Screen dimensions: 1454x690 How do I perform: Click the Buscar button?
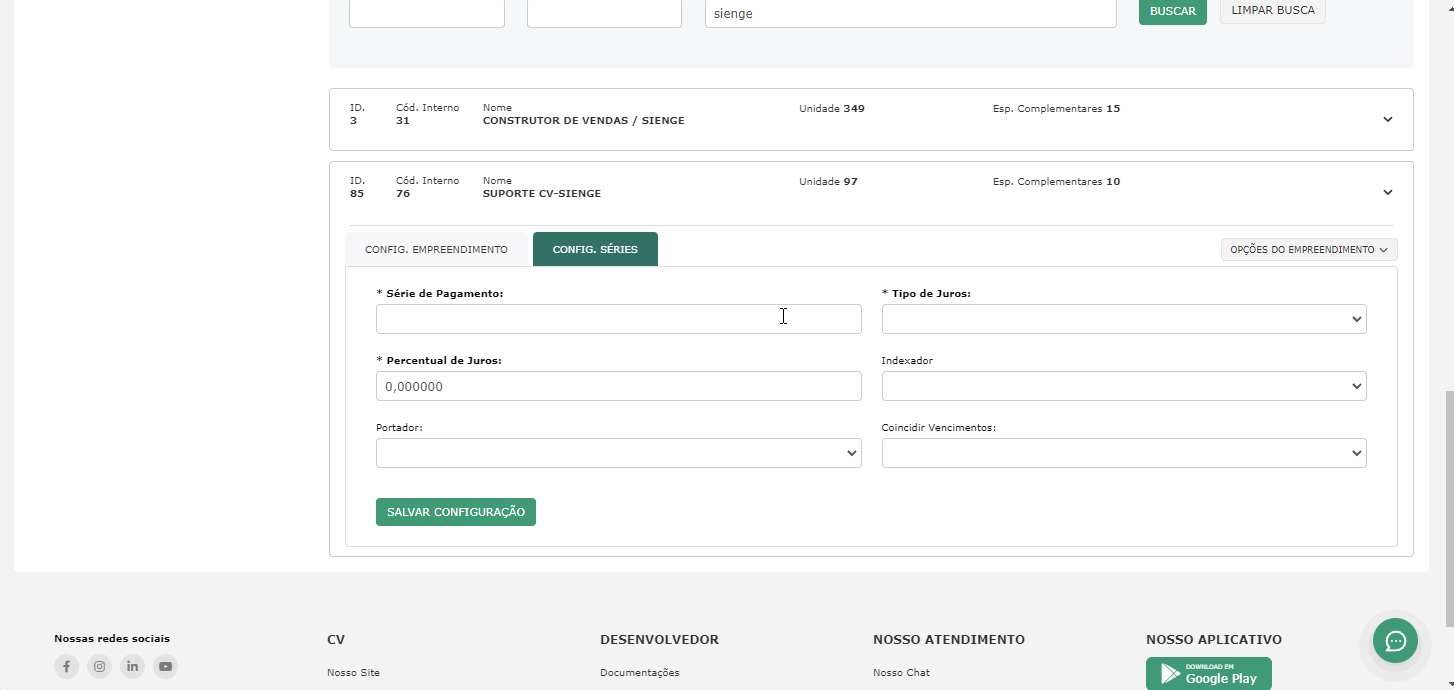point(1173,11)
